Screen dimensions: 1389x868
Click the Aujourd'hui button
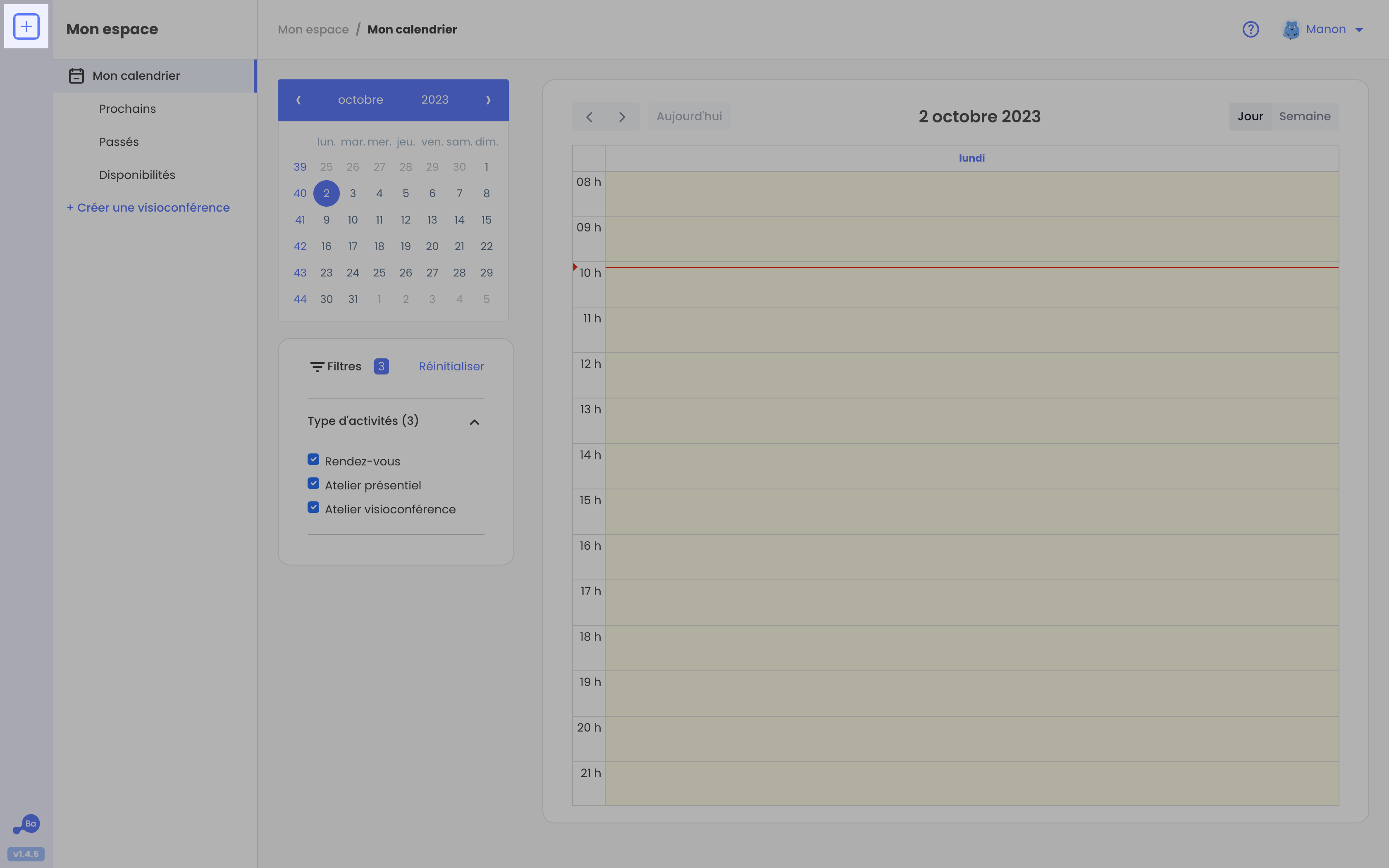click(690, 117)
